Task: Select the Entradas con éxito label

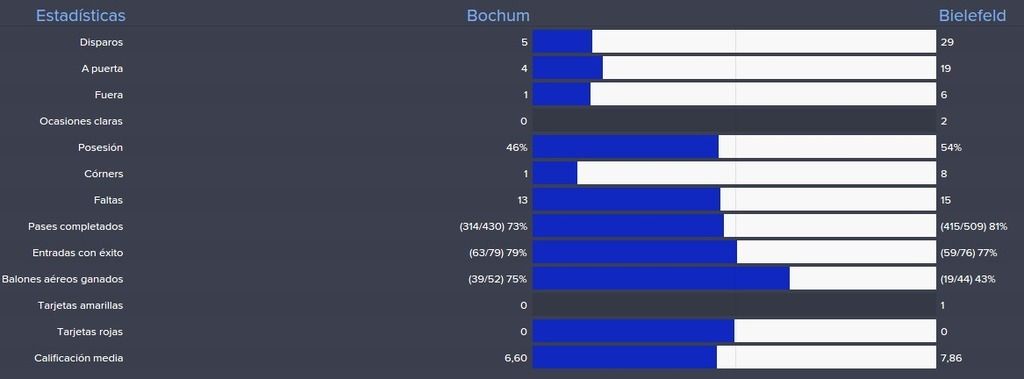Action: click(x=78, y=252)
